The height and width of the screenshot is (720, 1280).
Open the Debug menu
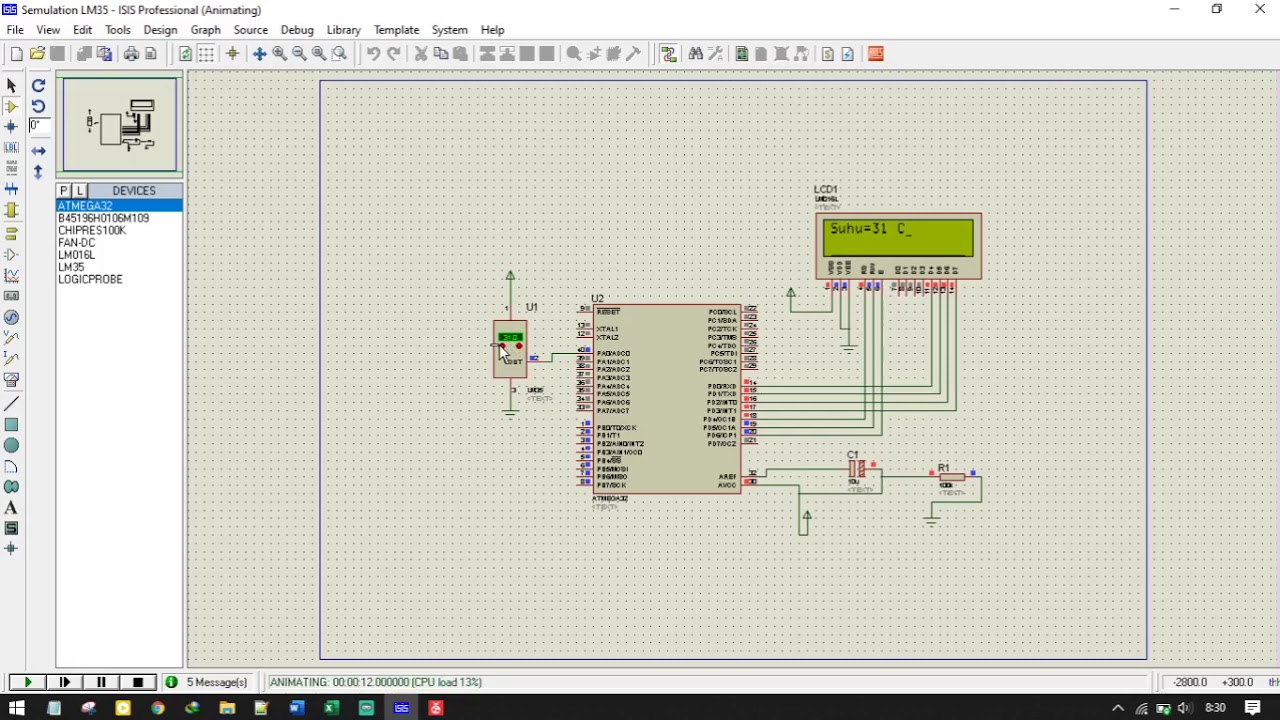click(297, 30)
